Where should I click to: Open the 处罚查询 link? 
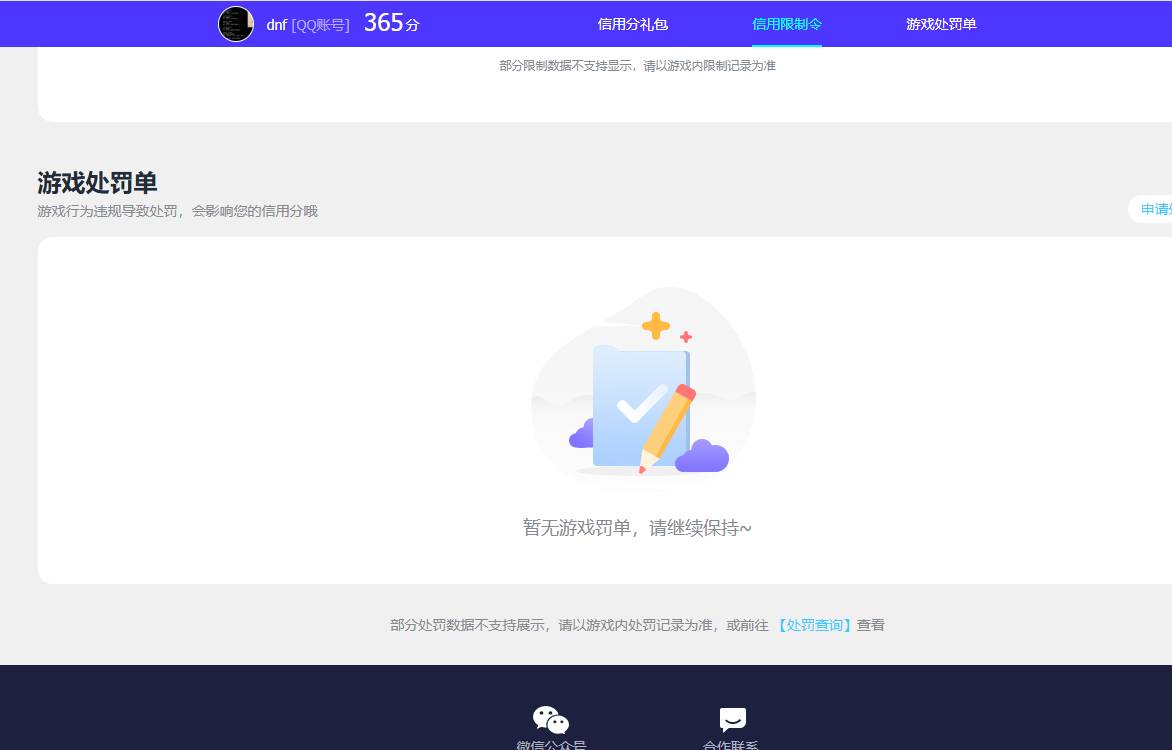click(x=814, y=625)
